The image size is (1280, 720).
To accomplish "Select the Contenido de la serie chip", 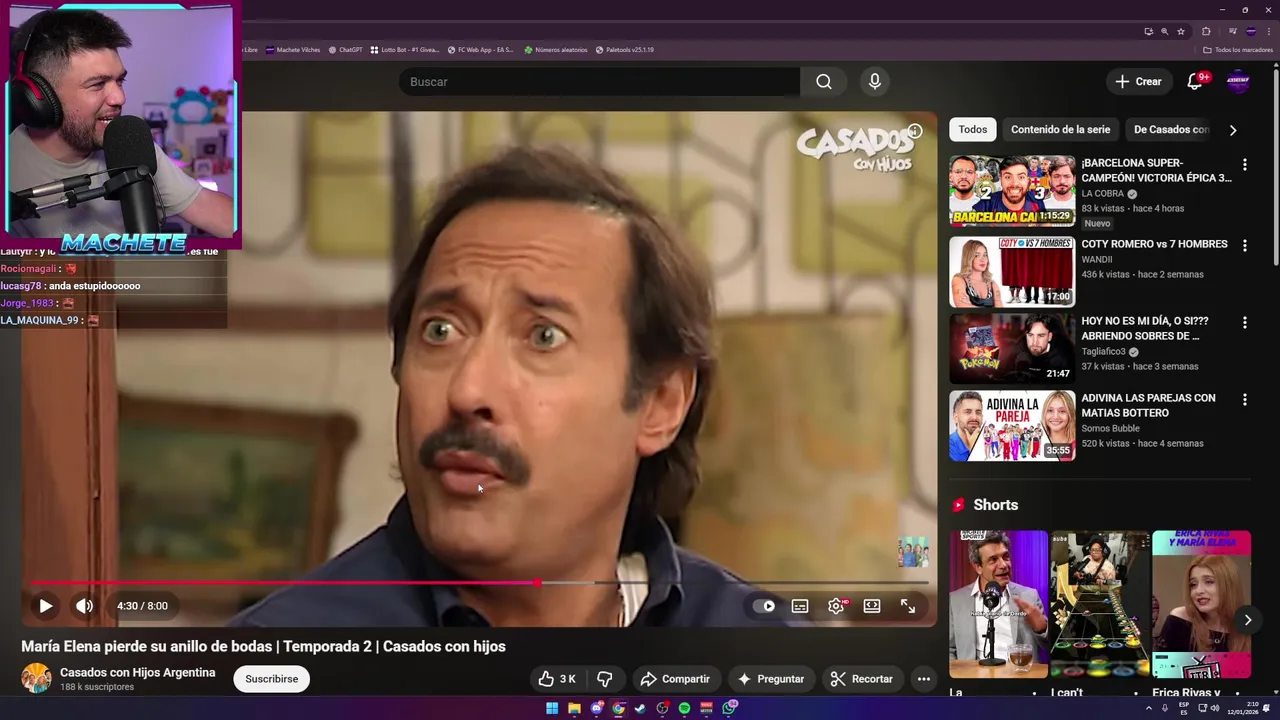I will tap(1060, 130).
